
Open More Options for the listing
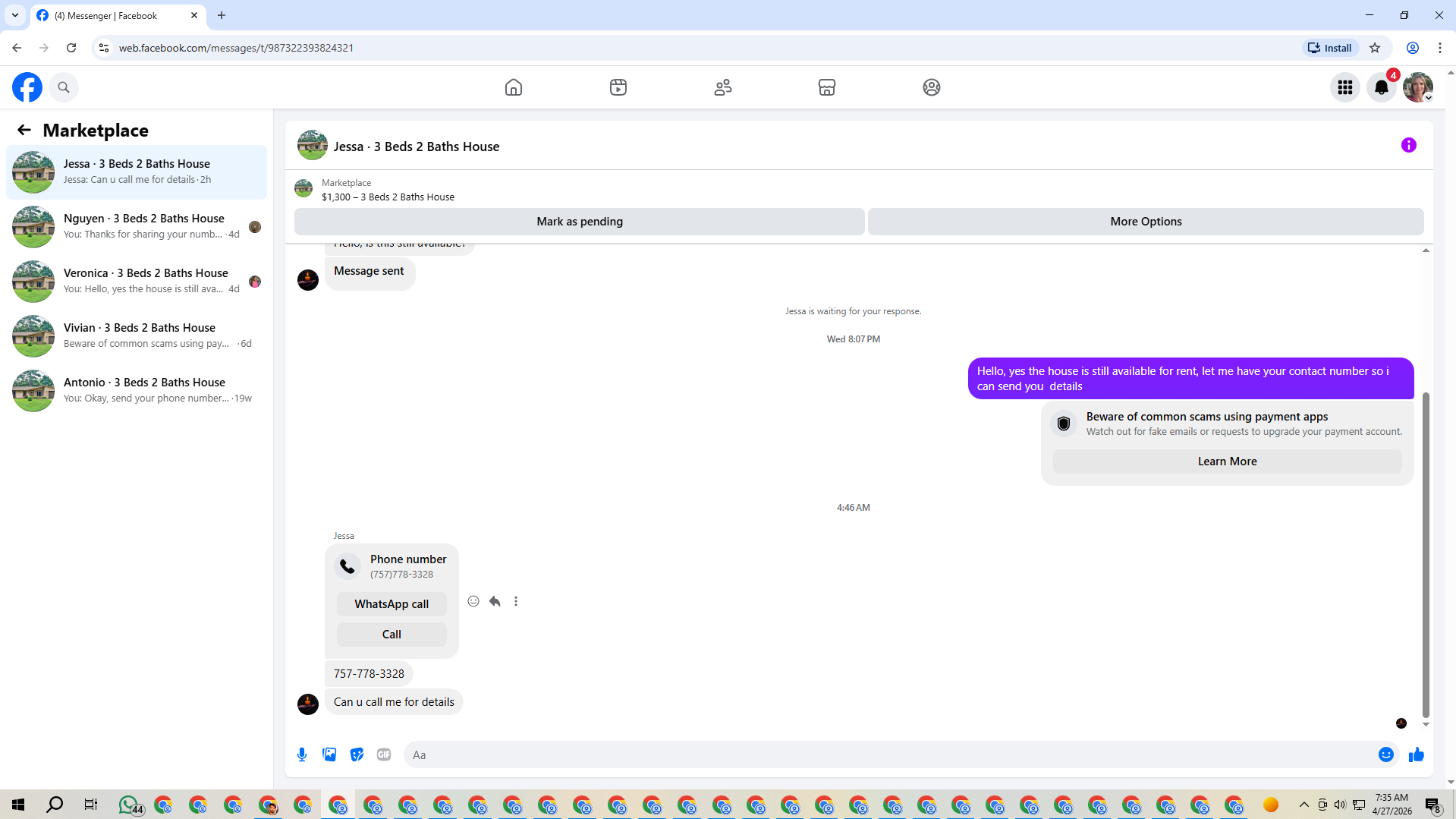point(1146,222)
